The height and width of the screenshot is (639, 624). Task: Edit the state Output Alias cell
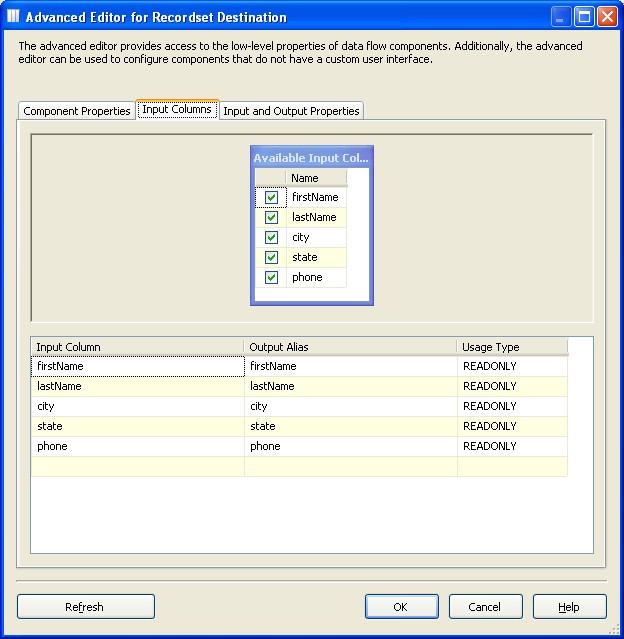click(351, 426)
